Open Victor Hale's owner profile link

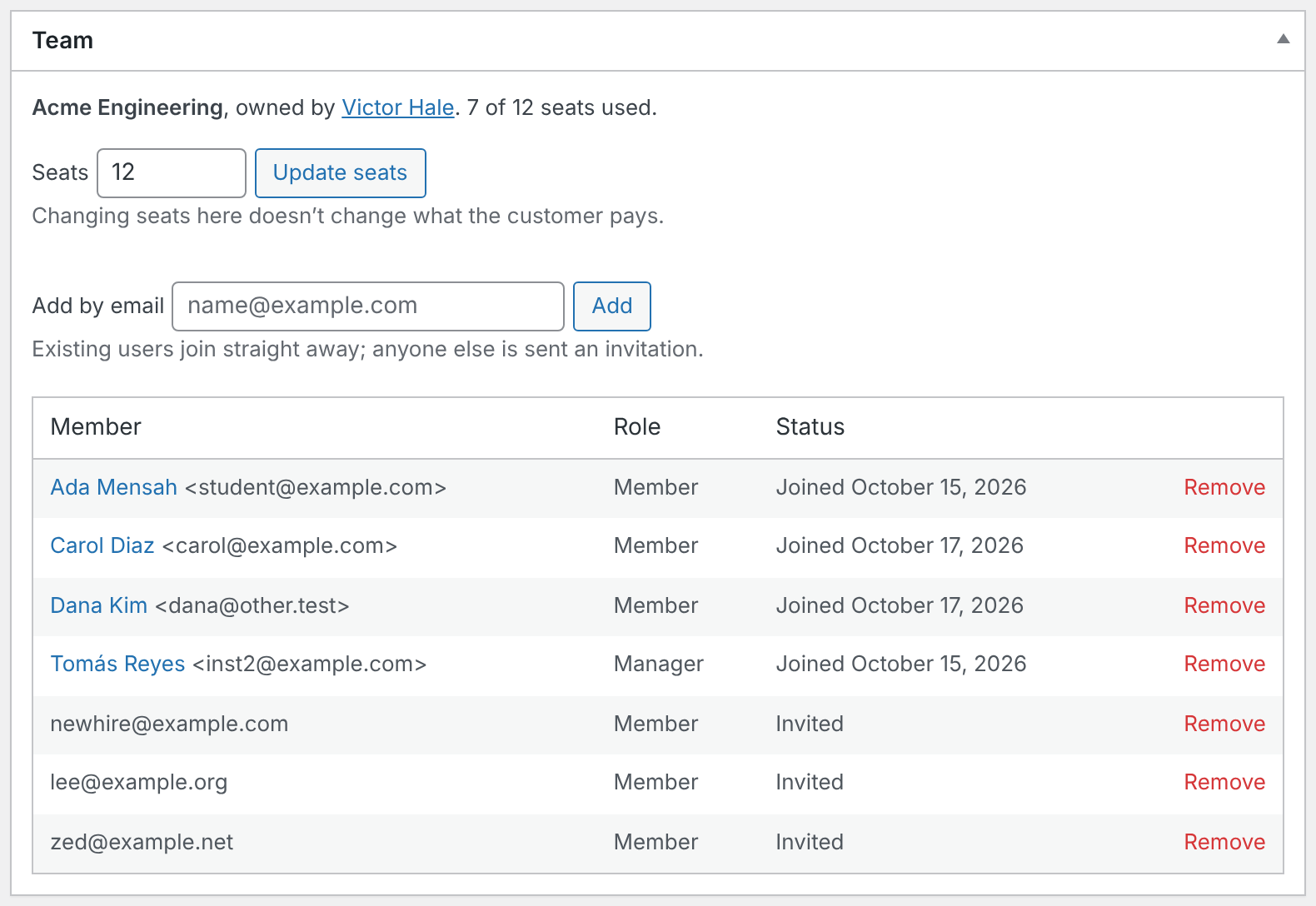tap(398, 107)
